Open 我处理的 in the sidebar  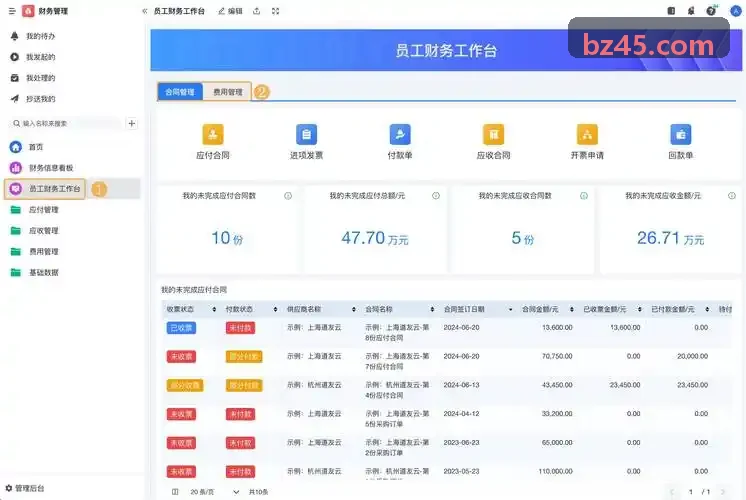[x=40, y=78]
